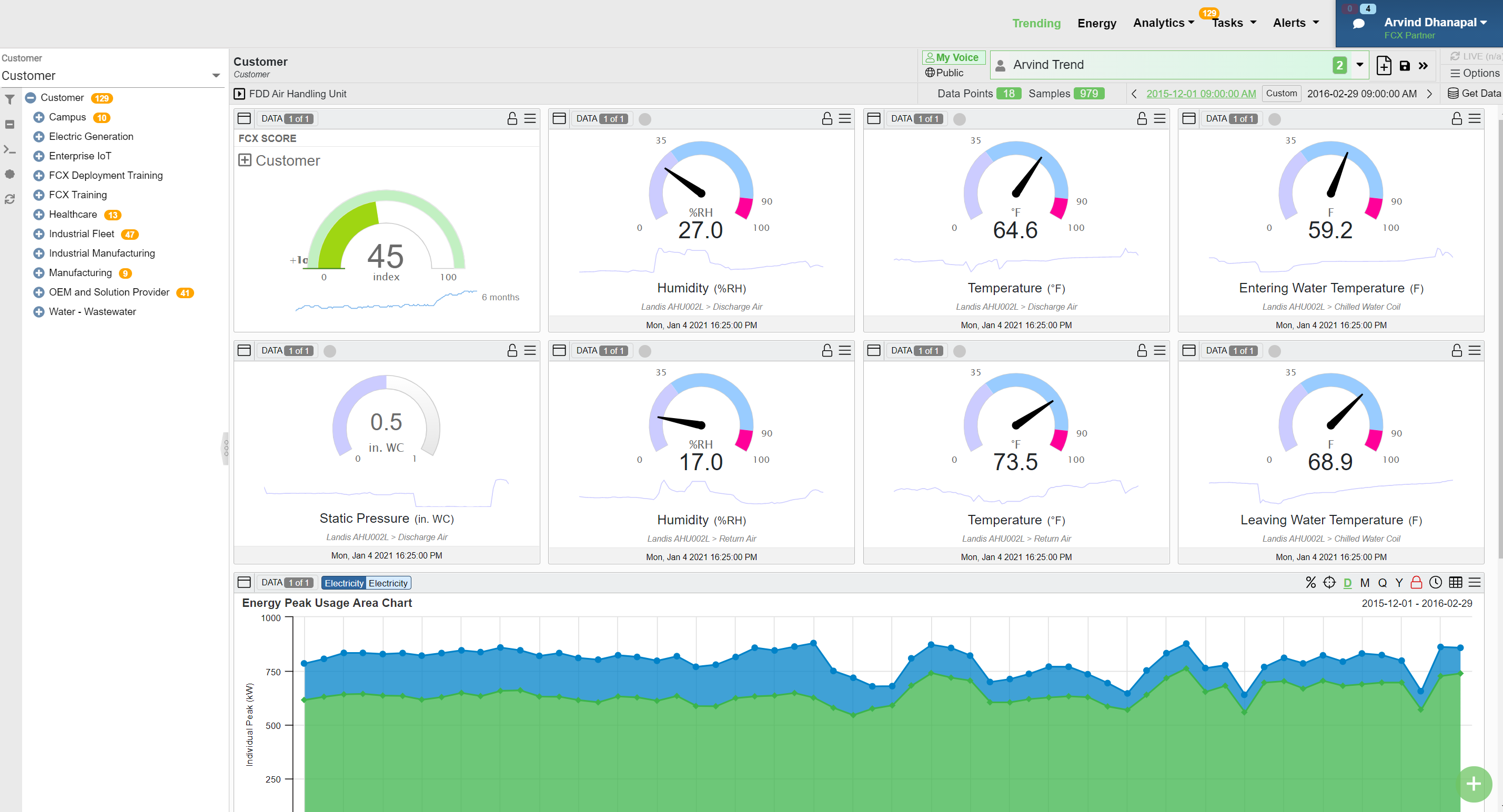Toggle the lock on Return Air Temperature panel

pos(1142,350)
